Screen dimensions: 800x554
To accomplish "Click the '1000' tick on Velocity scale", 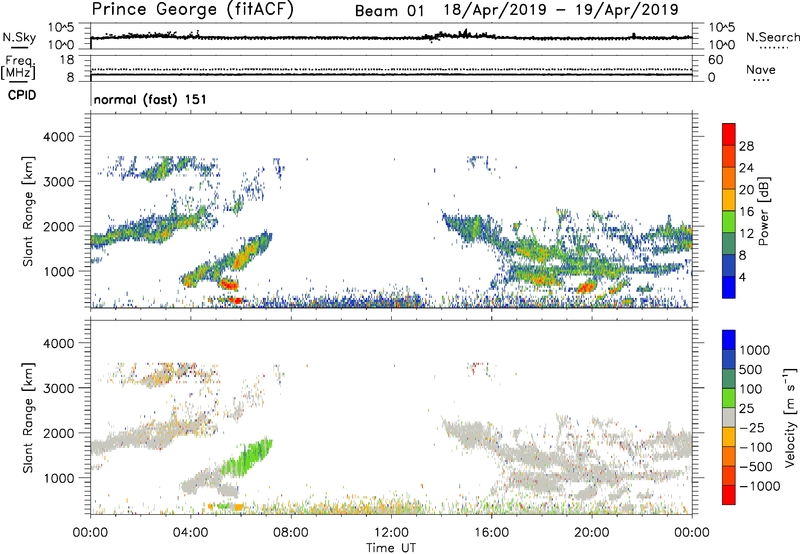I will (754, 350).
